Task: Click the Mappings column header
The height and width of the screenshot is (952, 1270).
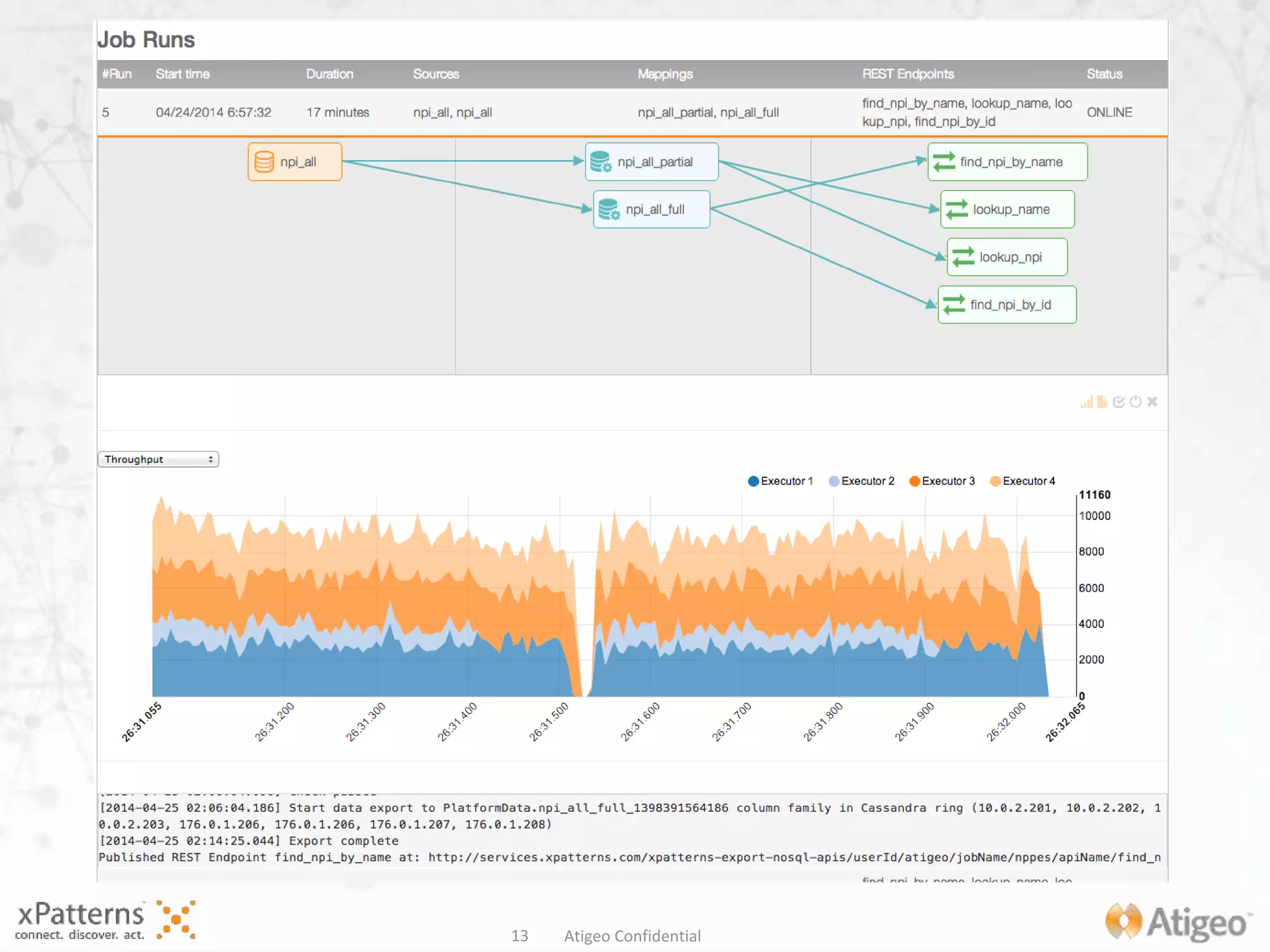Action: pos(665,74)
